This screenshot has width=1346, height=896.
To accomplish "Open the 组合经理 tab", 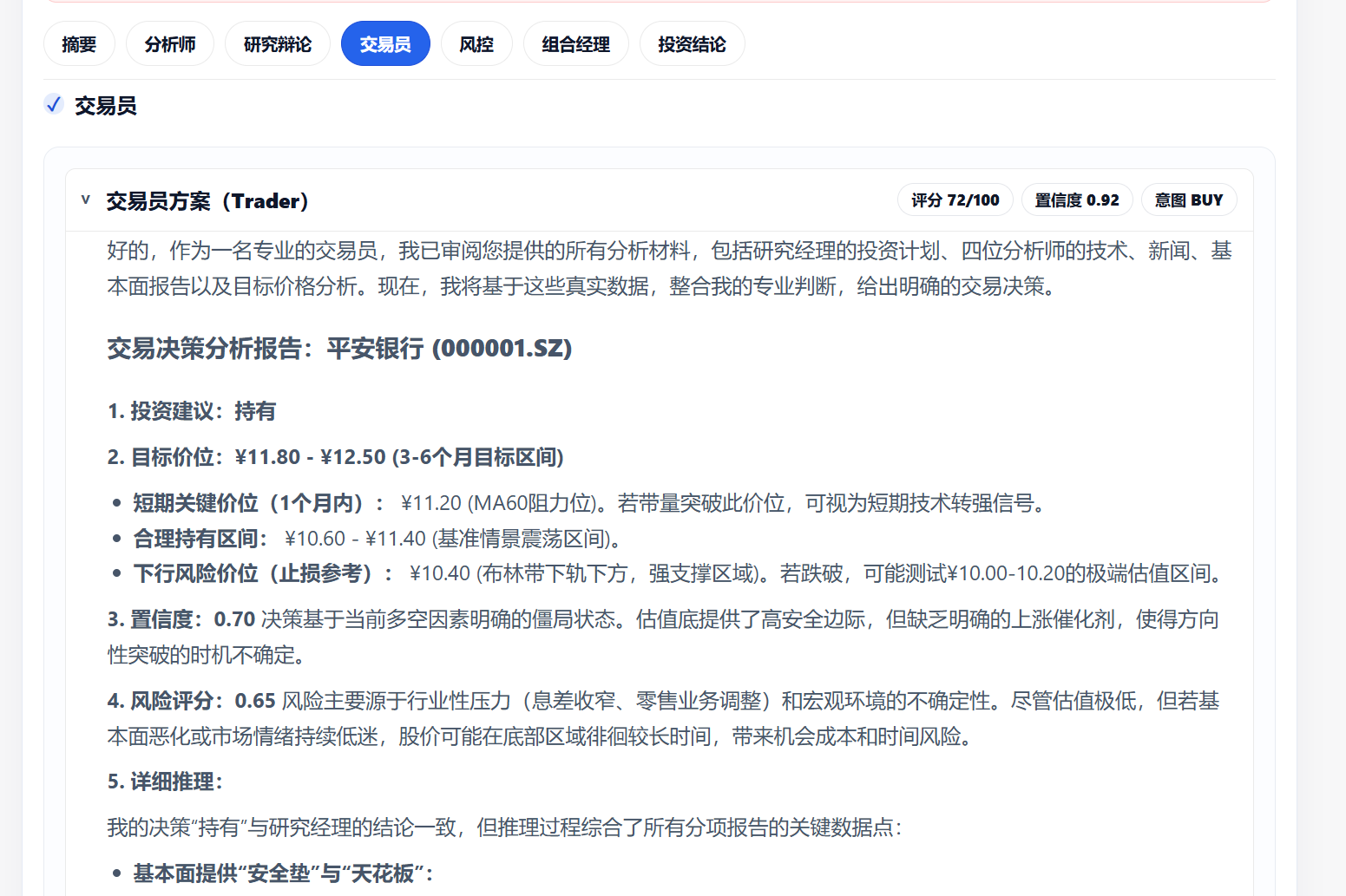I will click(x=576, y=43).
